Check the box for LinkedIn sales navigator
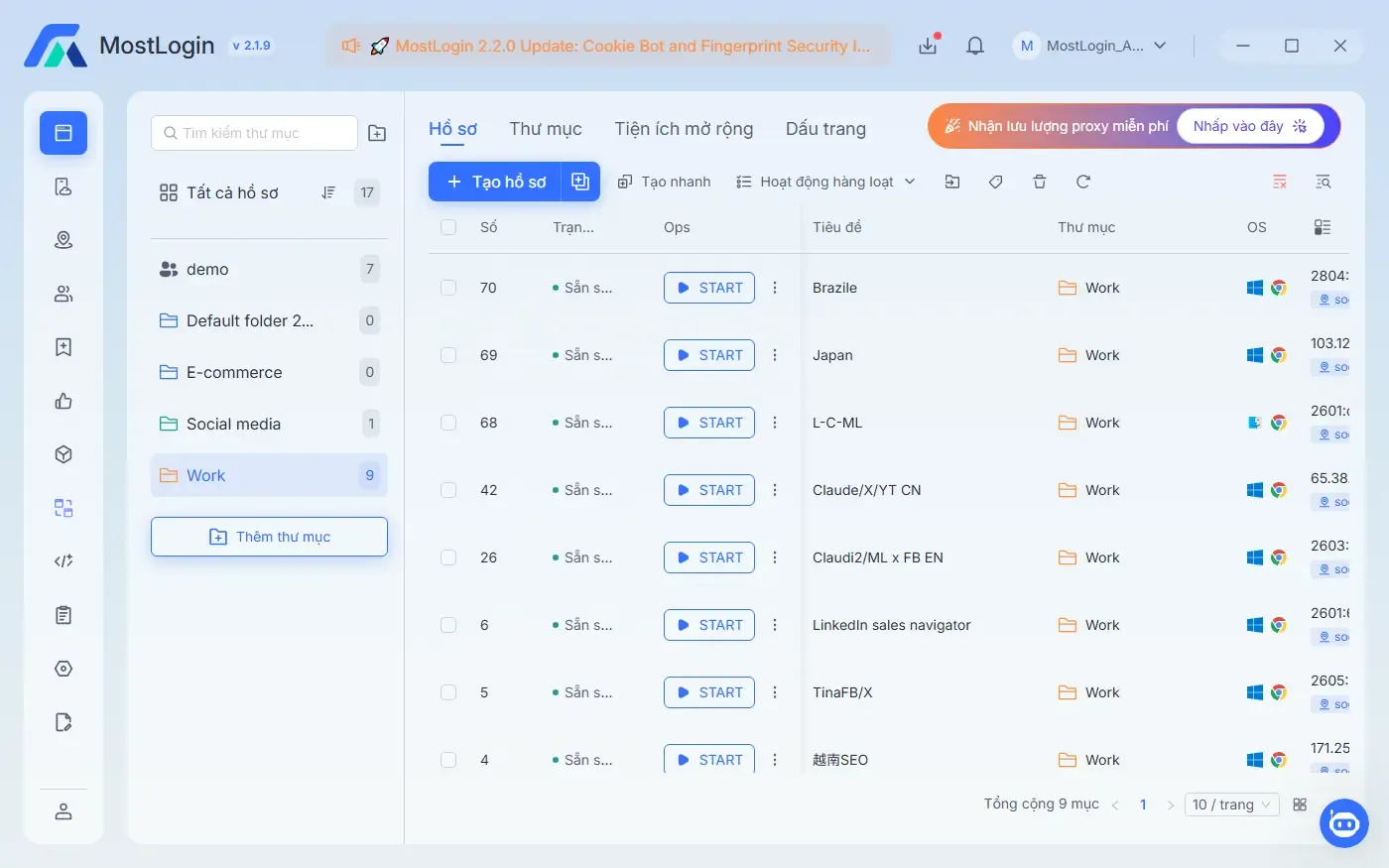 (448, 625)
